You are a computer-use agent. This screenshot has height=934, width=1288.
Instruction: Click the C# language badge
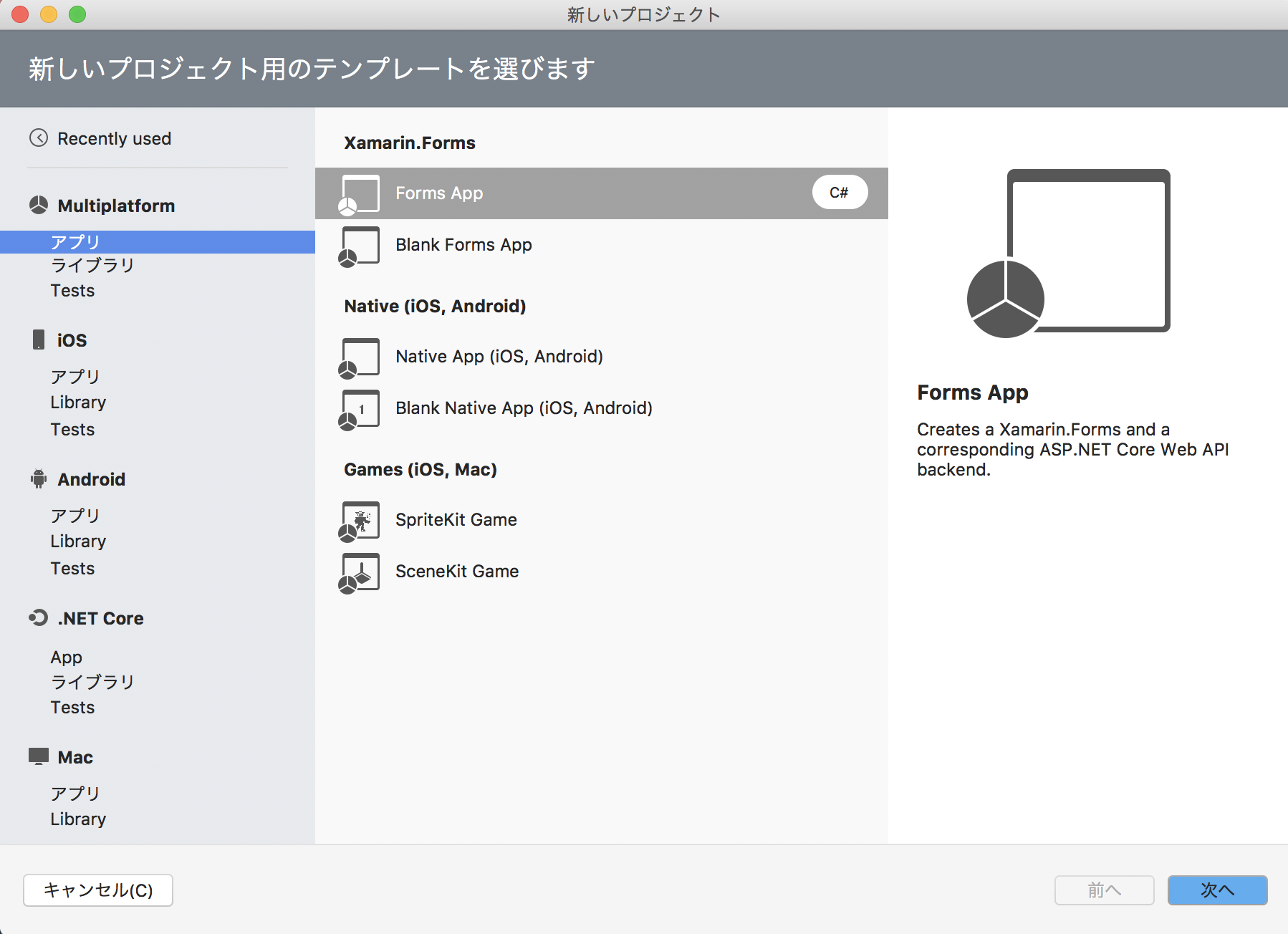pyautogui.click(x=840, y=192)
